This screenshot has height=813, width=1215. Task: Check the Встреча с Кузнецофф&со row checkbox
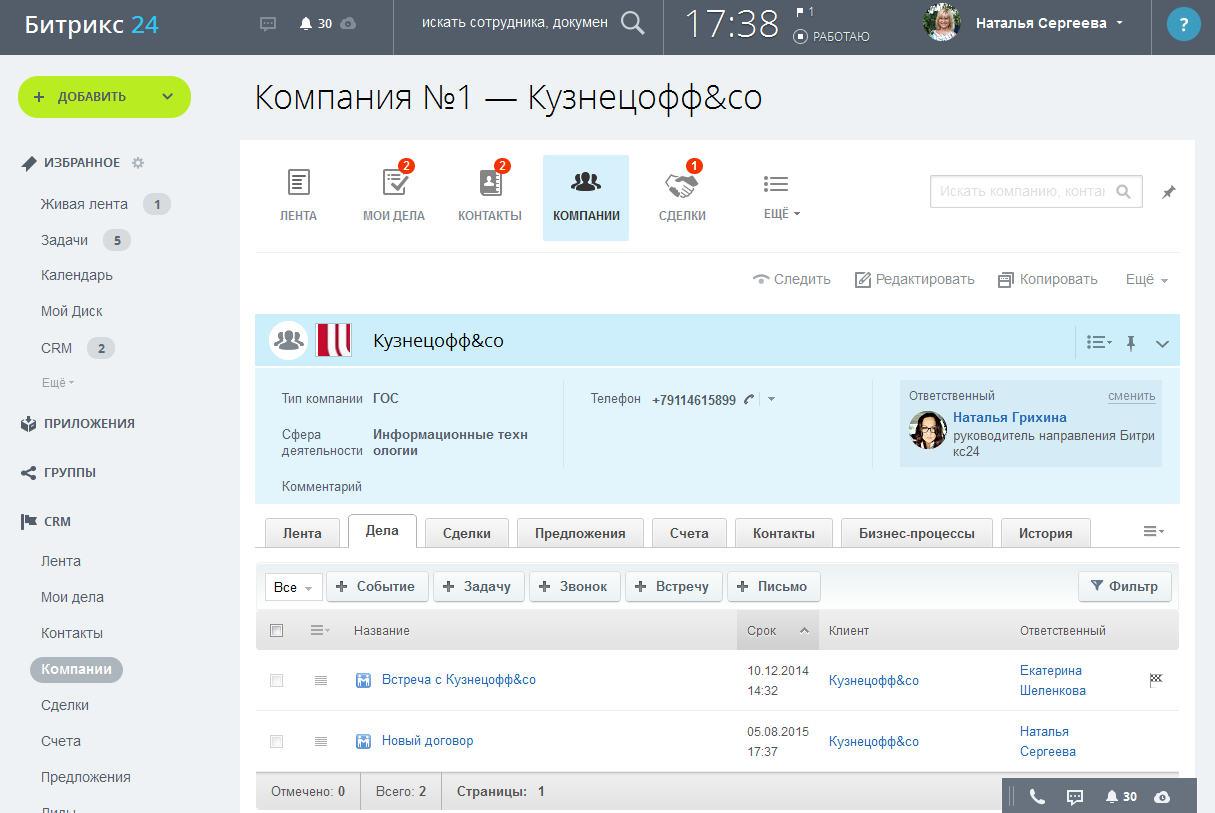pyautogui.click(x=277, y=680)
